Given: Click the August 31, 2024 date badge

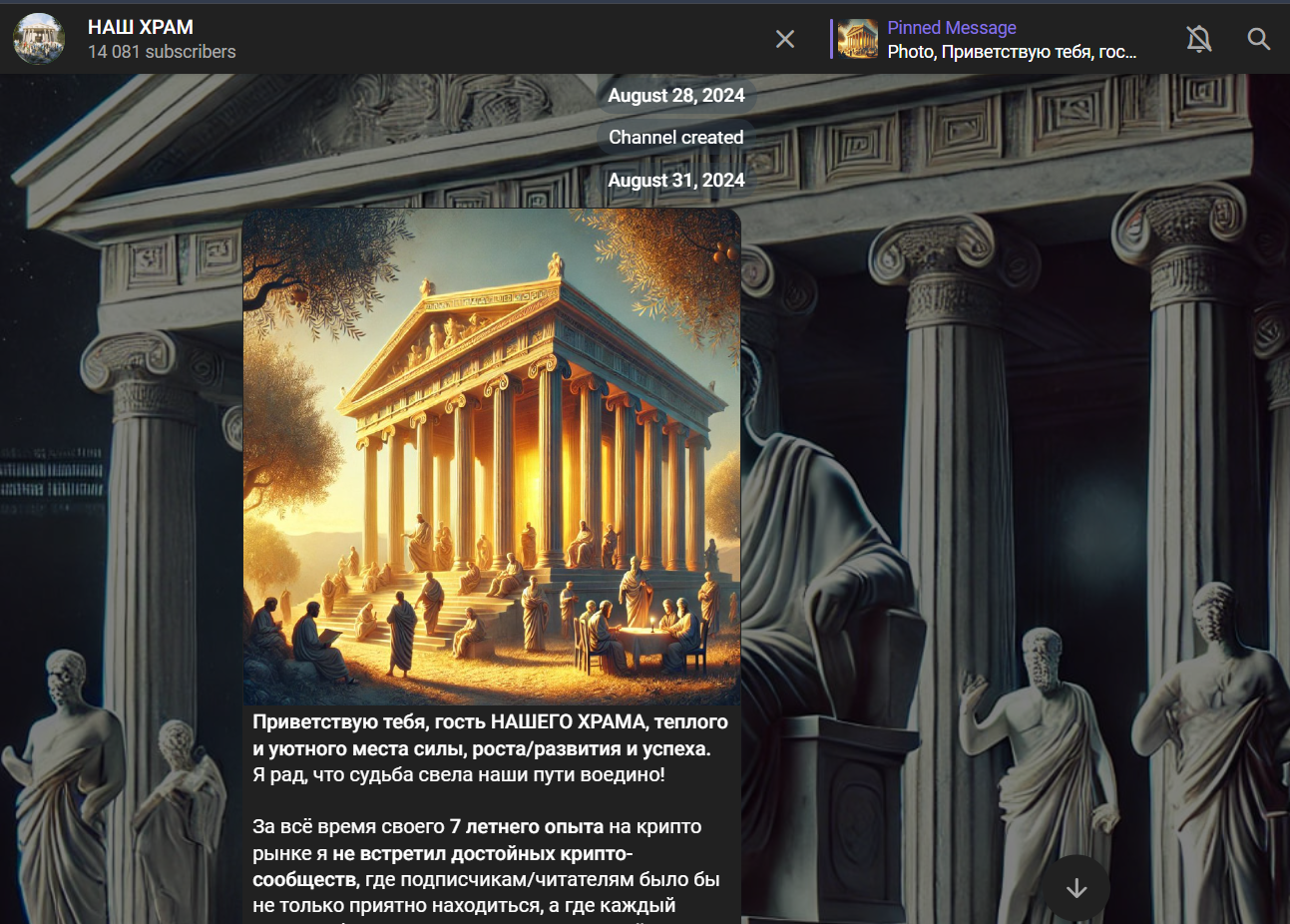Looking at the screenshot, I should point(676,181).
